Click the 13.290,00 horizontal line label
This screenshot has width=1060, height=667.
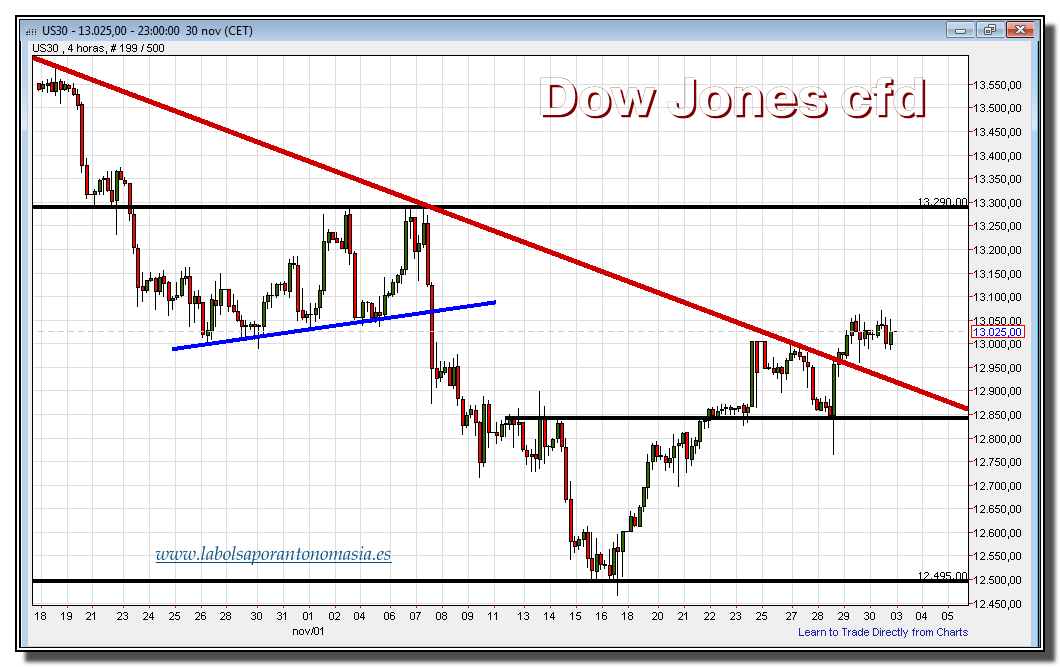[x=942, y=201]
